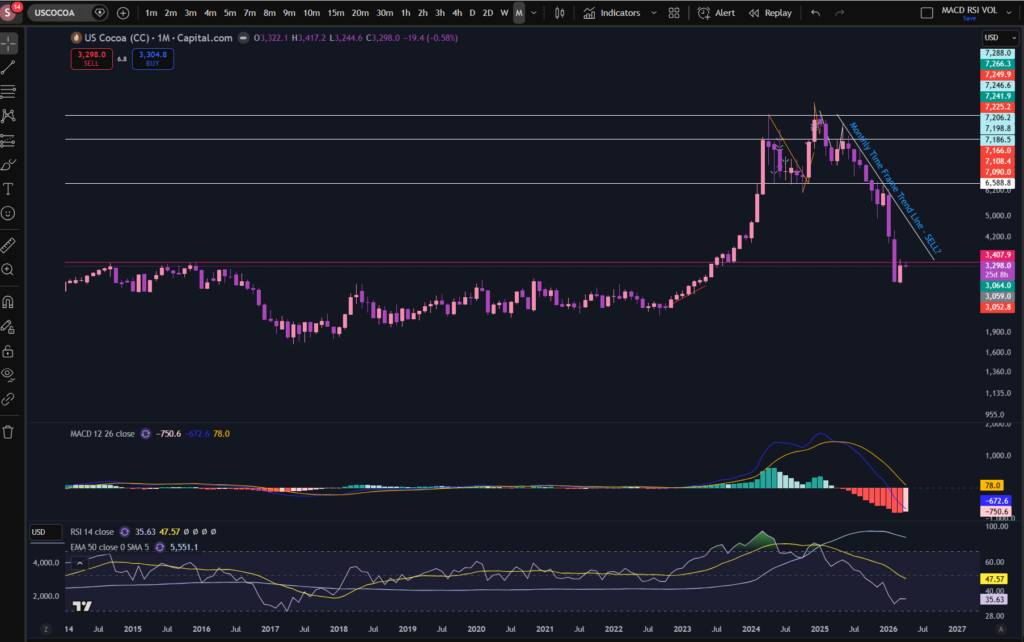The width and height of the screenshot is (1024, 642).
Task: Start bar Replay mode
Action: [x=770, y=13]
